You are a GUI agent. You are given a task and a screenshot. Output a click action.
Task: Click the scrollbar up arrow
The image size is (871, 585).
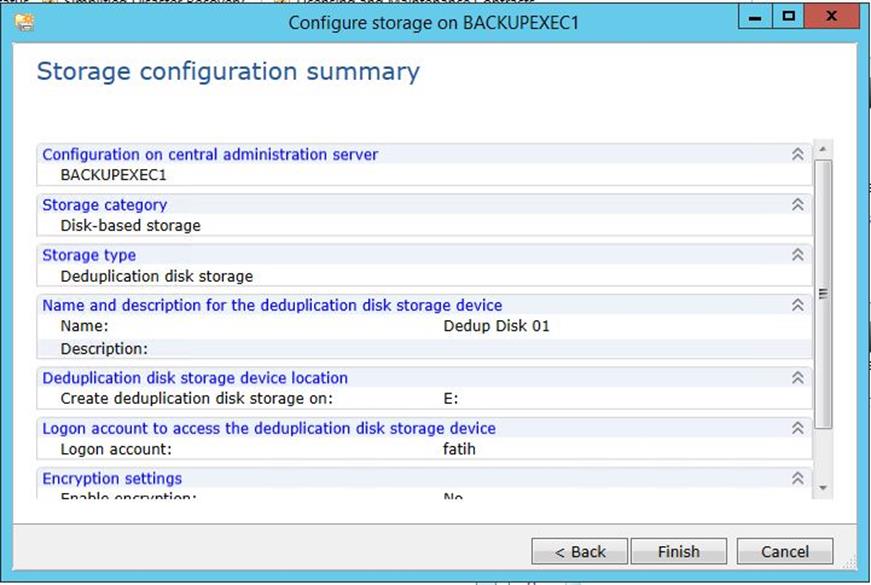pyautogui.click(x=824, y=150)
